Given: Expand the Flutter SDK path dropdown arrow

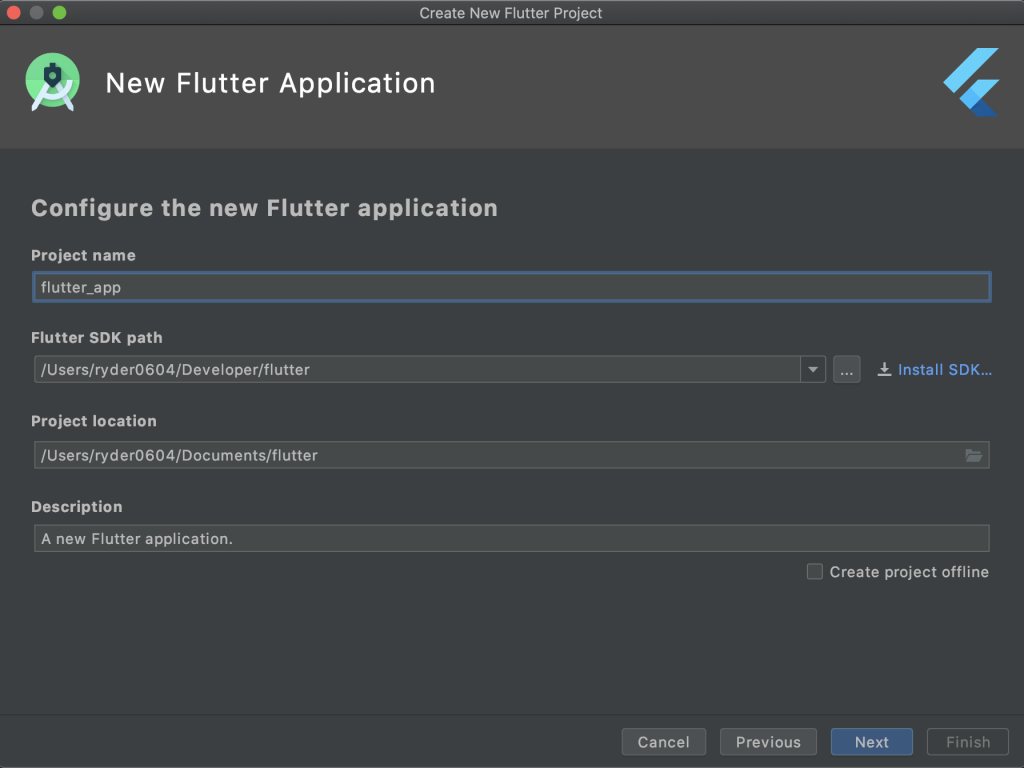Looking at the screenshot, I should (813, 370).
